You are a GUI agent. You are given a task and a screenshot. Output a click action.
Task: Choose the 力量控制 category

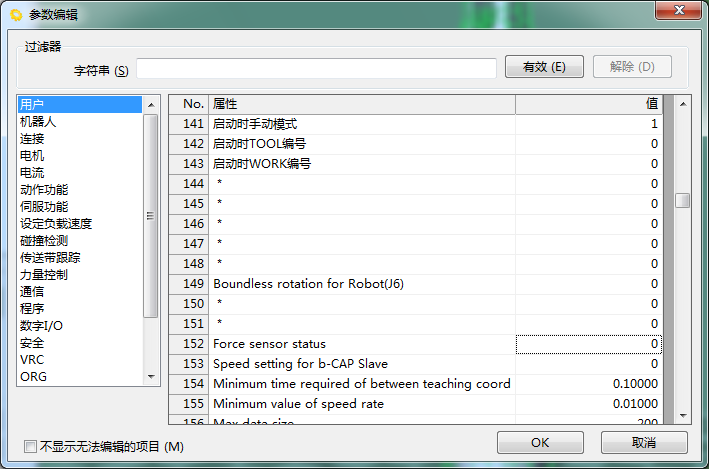(x=44, y=274)
